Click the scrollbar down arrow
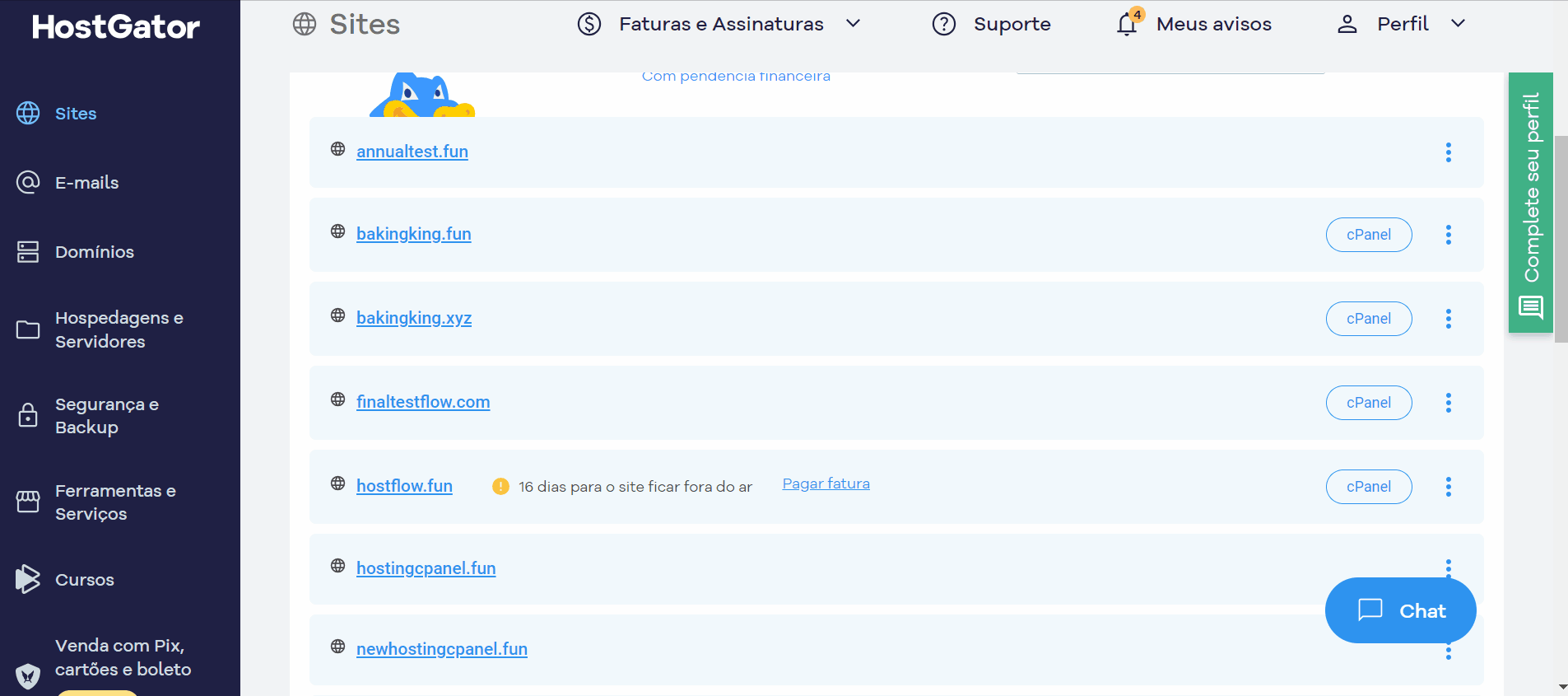The image size is (1568, 696). (x=1561, y=687)
